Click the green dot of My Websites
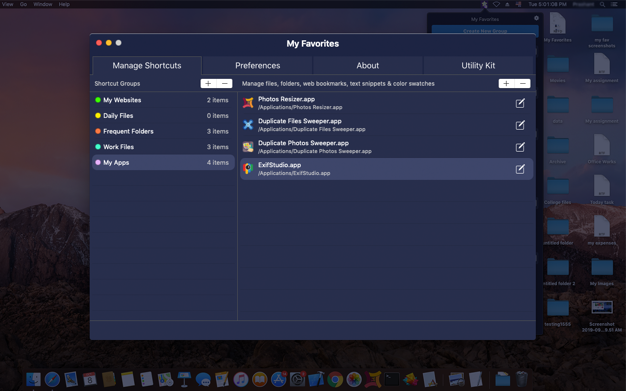The image size is (626, 391). click(x=98, y=100)
